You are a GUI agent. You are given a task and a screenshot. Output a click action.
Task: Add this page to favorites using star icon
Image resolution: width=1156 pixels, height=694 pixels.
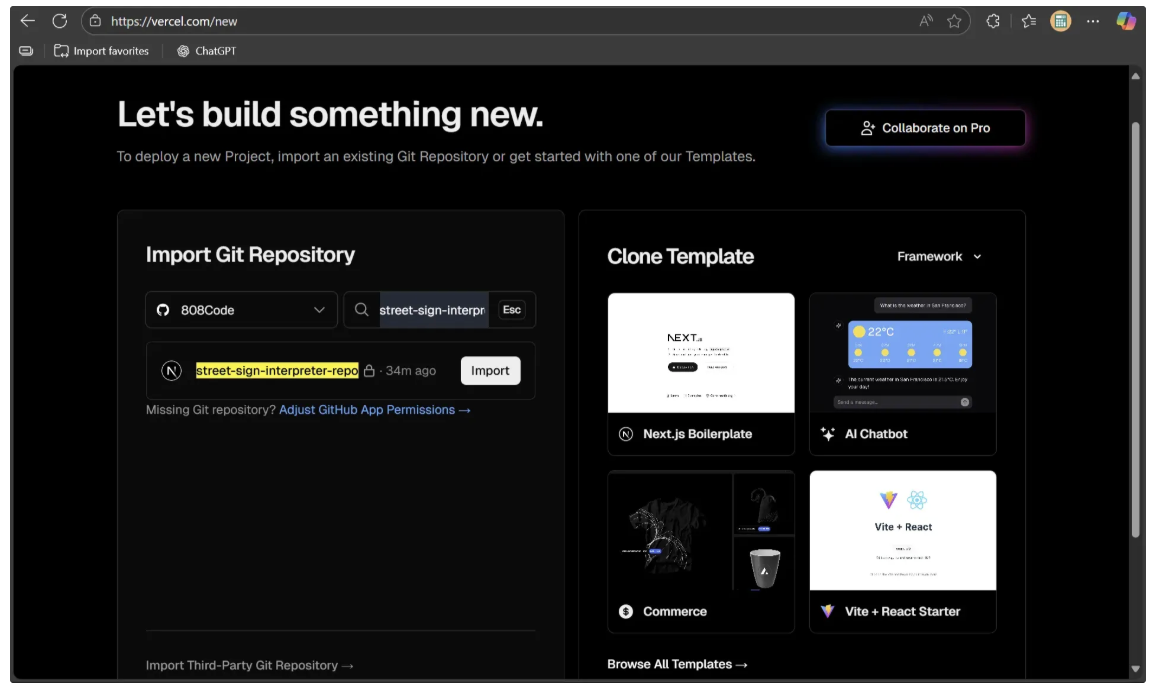[x=954, y=21]
